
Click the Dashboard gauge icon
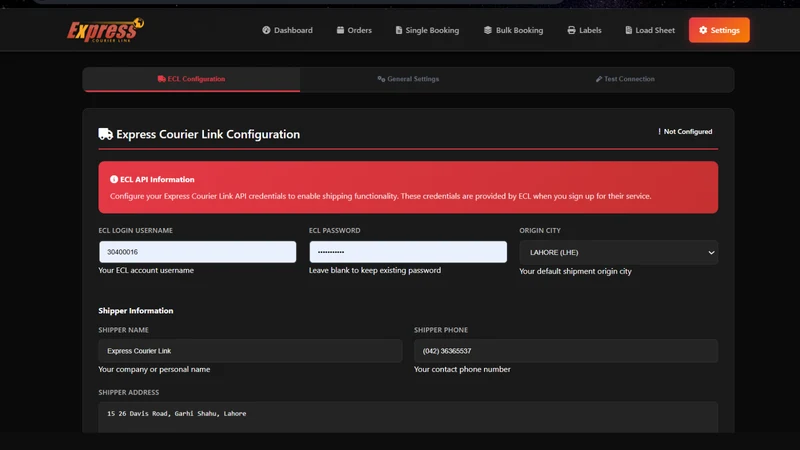tap(266, 30)
